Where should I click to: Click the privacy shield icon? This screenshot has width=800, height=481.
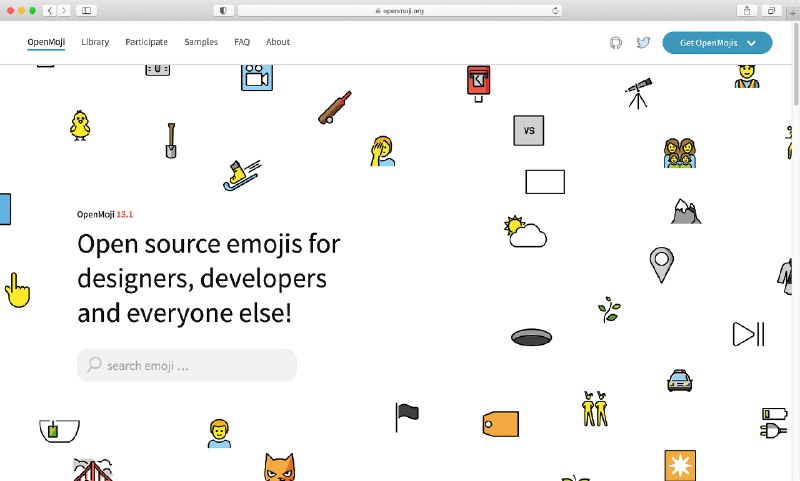pos(223,10)
